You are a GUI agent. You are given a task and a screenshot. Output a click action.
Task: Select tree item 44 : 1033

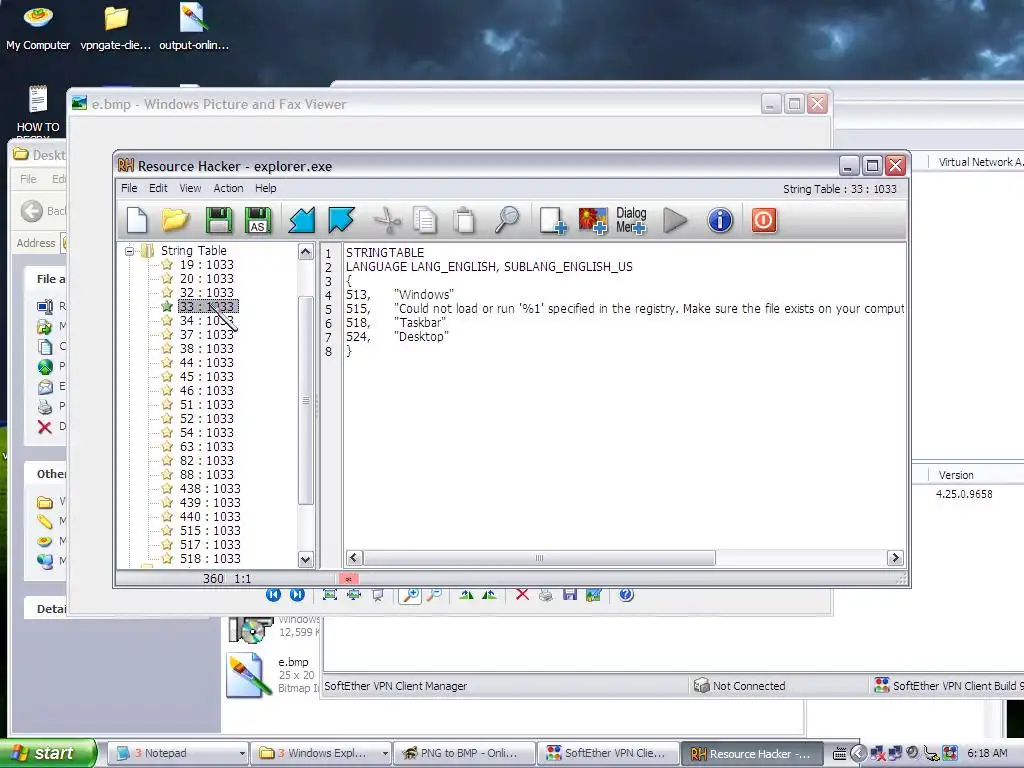coord(206,362)
